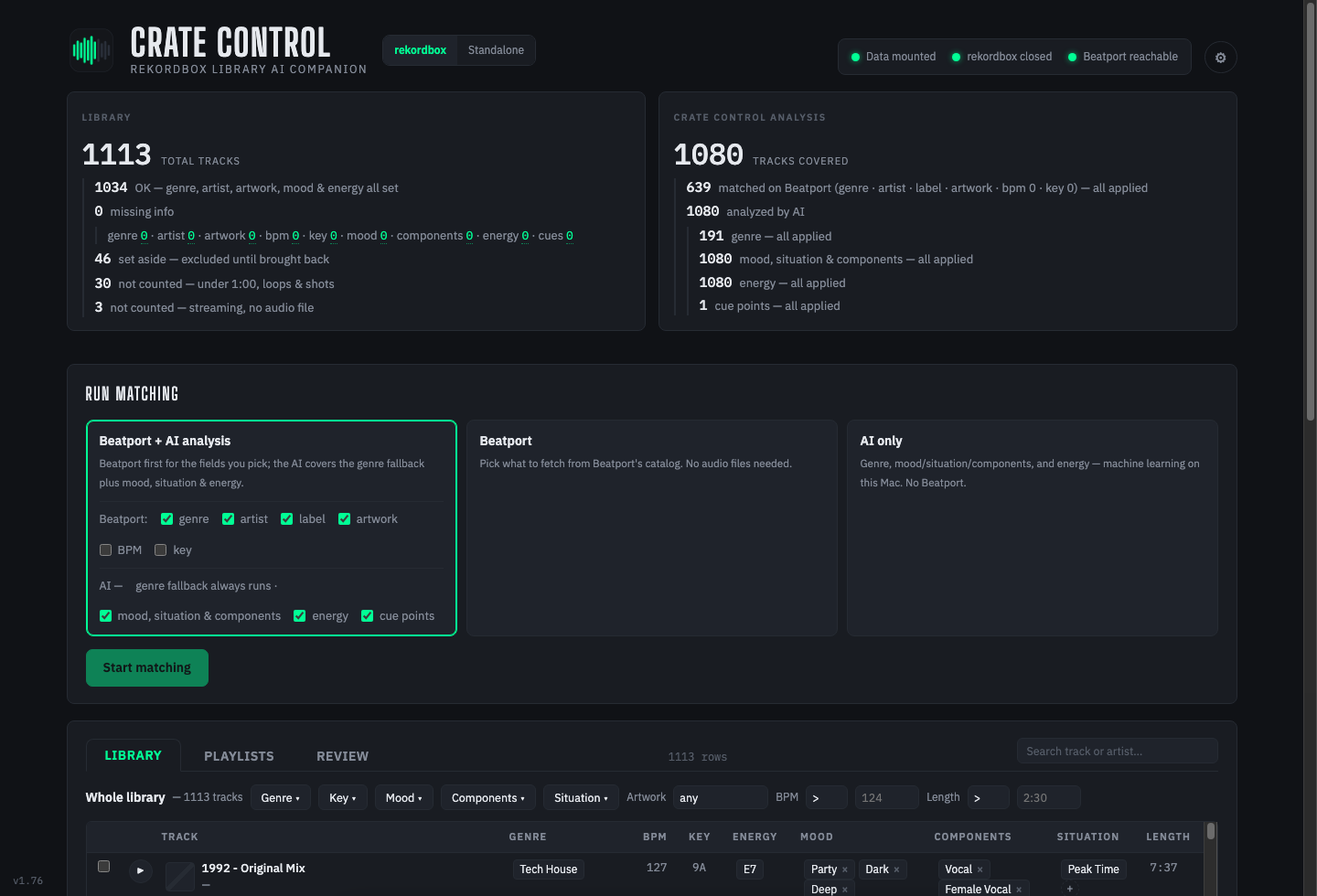Click artwork thumbnail of 1992 - Original Mix
Image resolution: width=1317 pixels, height=896 pixels.
[180, 876]
